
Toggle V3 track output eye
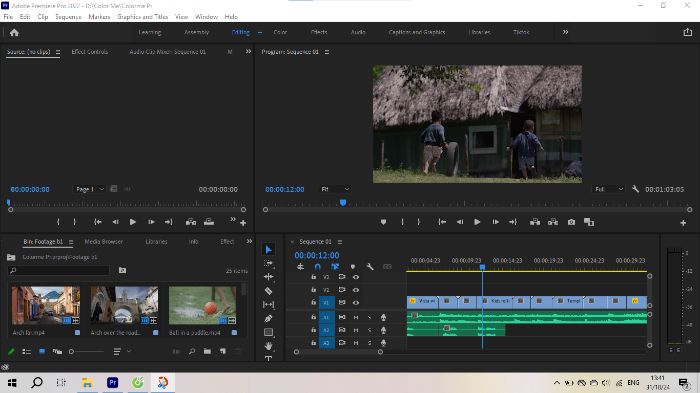pos(356,277)
